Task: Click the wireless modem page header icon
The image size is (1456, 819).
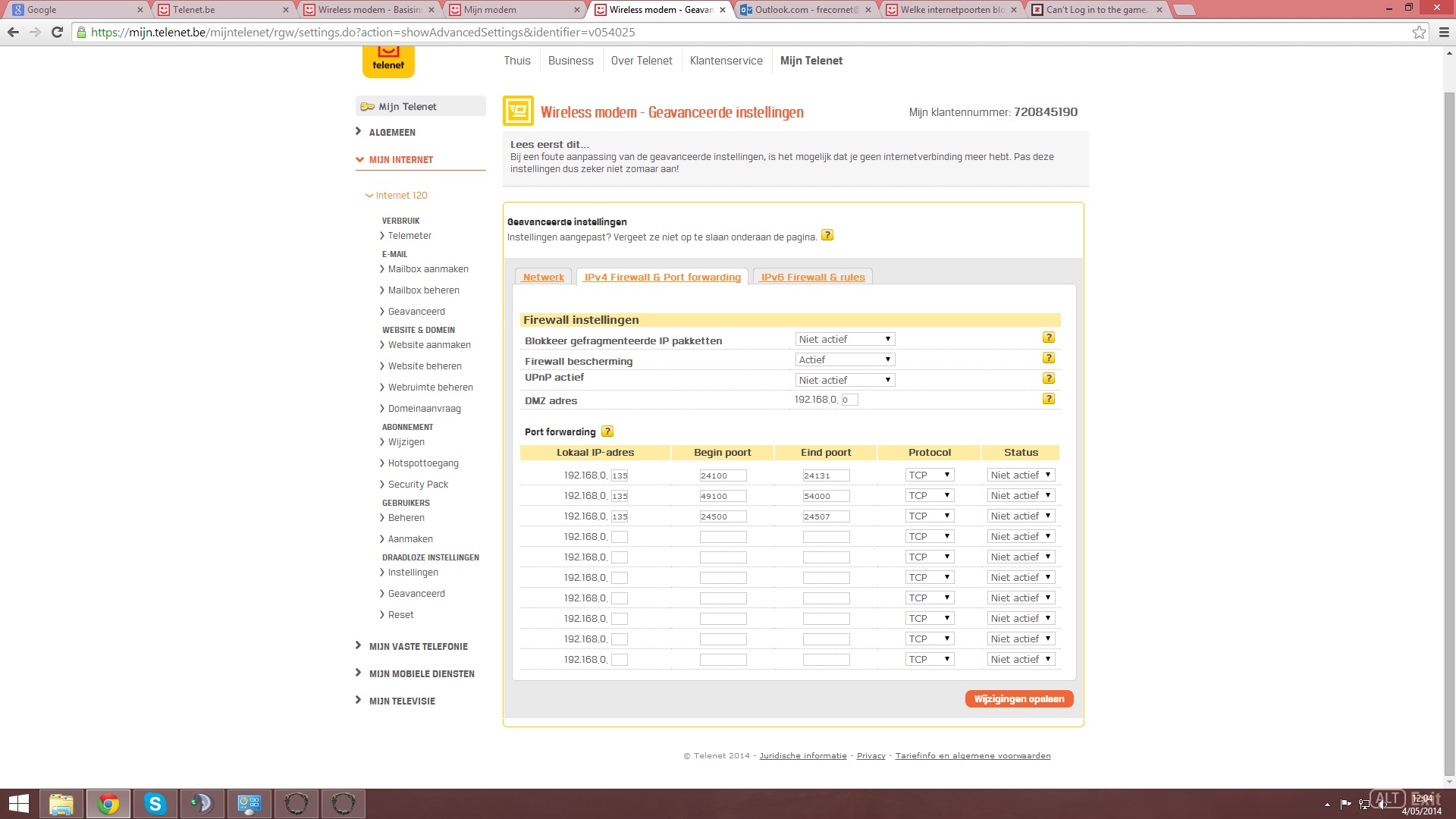Action: pyautogui.click(x=518, y=111)
